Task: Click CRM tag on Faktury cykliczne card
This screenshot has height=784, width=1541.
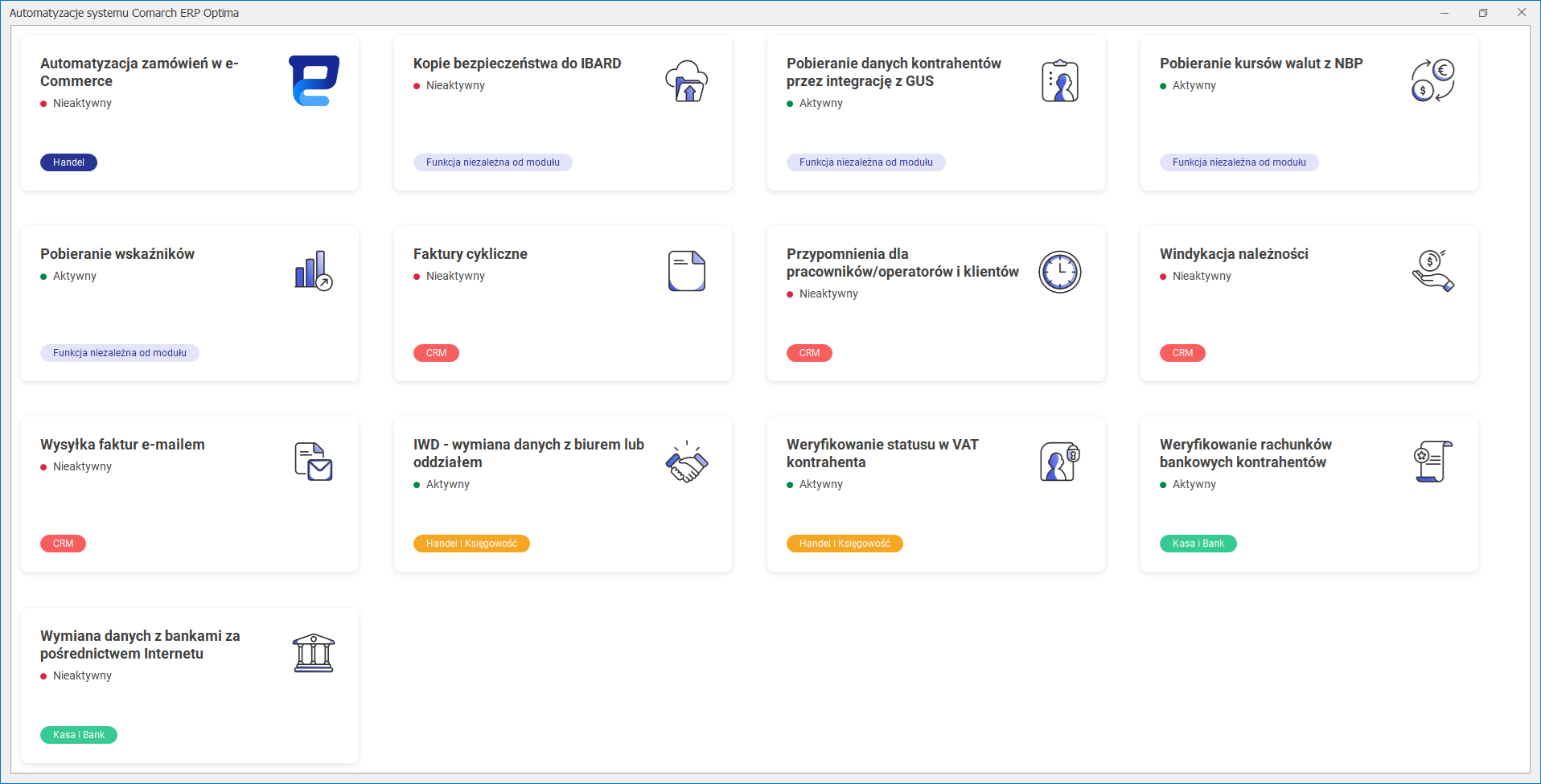Action: (436, 353)
